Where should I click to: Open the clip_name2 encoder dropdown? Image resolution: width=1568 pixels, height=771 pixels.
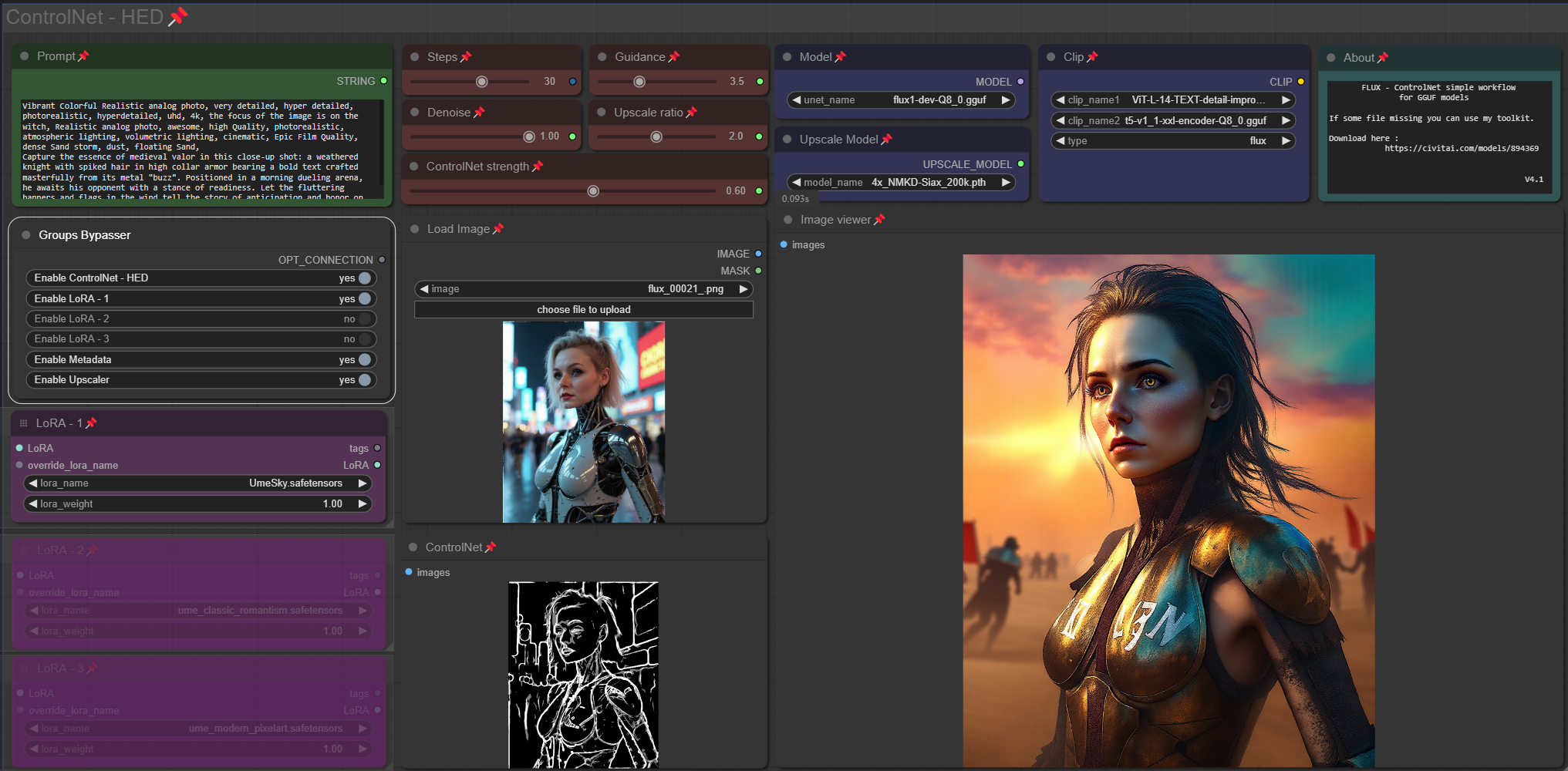tap(1172, 121)
